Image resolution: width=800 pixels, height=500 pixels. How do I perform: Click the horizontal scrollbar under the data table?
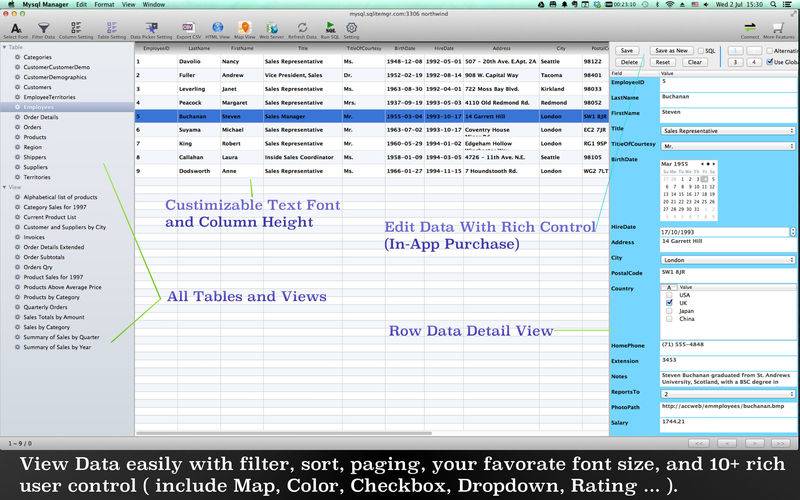[x=284, y=434]
